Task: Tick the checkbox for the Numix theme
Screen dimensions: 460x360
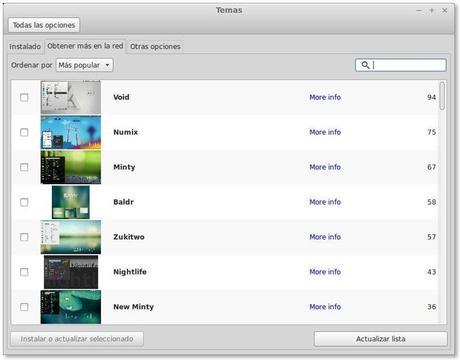Action: click(x=24, y=132)
